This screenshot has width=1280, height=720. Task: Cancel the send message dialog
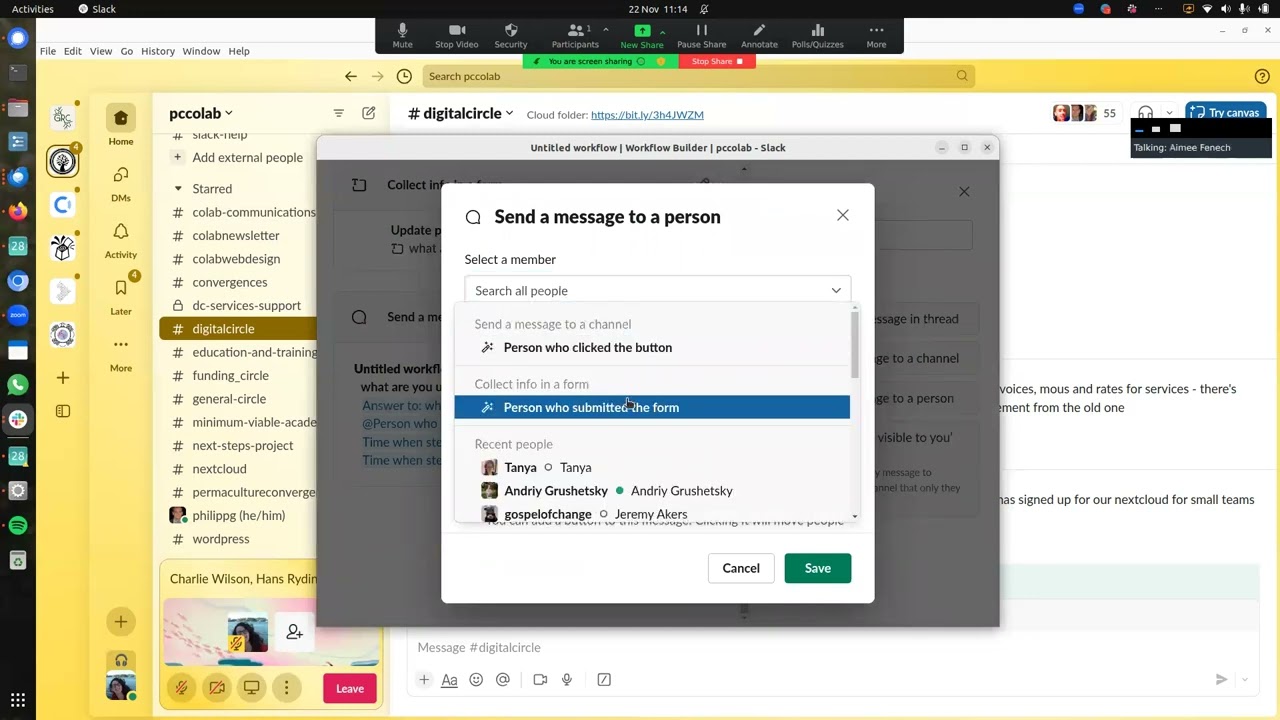(x=741, y=568)
